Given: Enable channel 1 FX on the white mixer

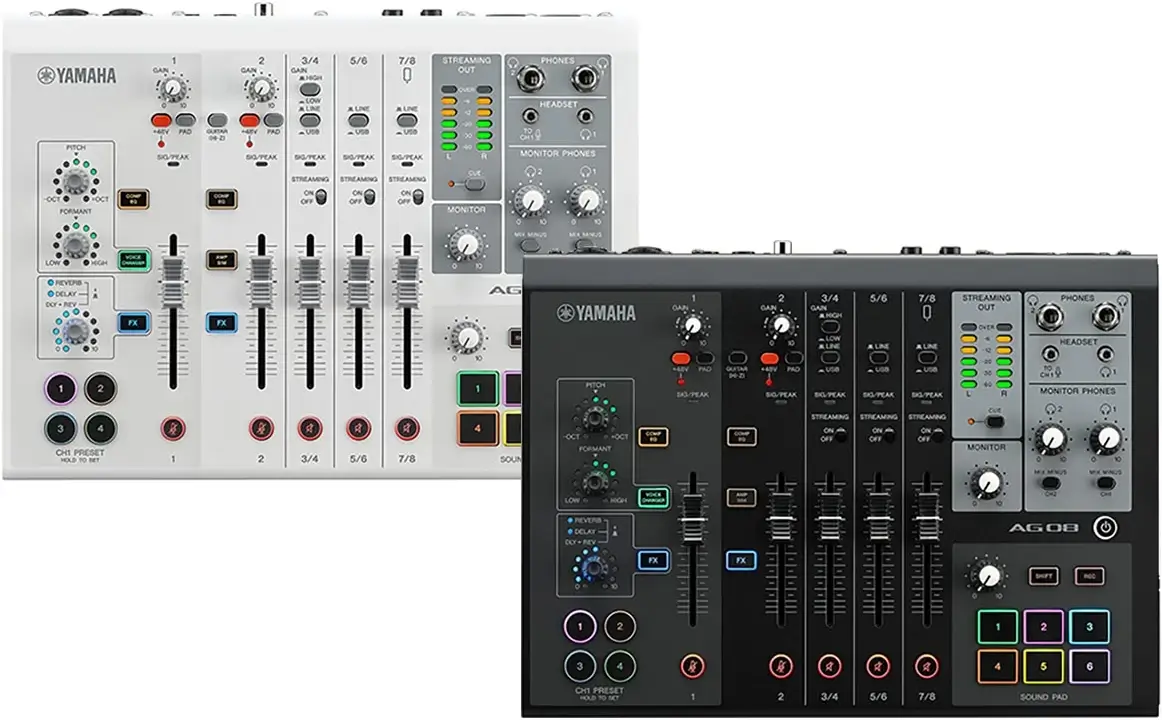Looking at the screenshot, I should (x=133, y=322).
